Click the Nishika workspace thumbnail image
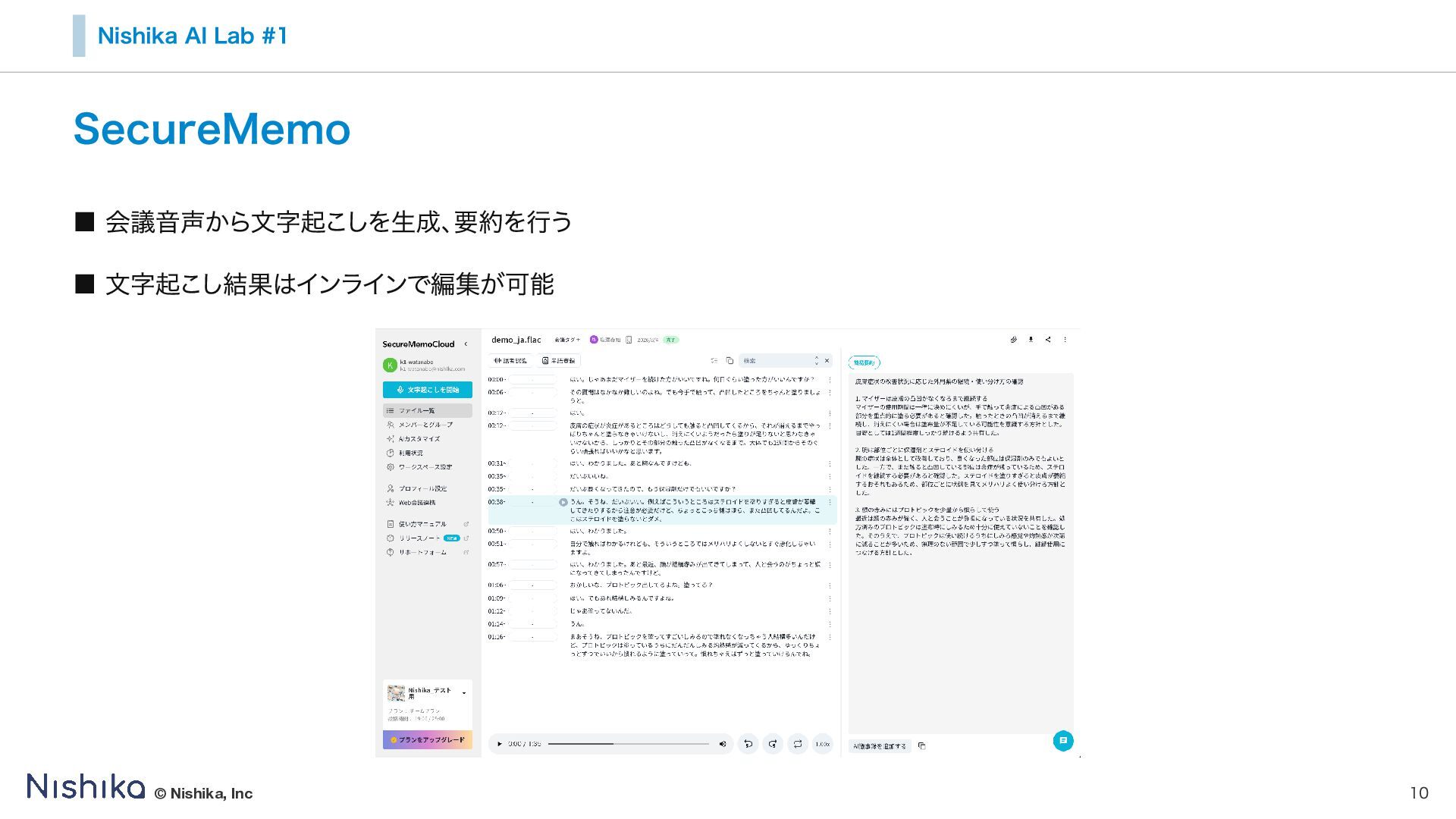This screenshot has height=819, width=1456. pos(396,693)
